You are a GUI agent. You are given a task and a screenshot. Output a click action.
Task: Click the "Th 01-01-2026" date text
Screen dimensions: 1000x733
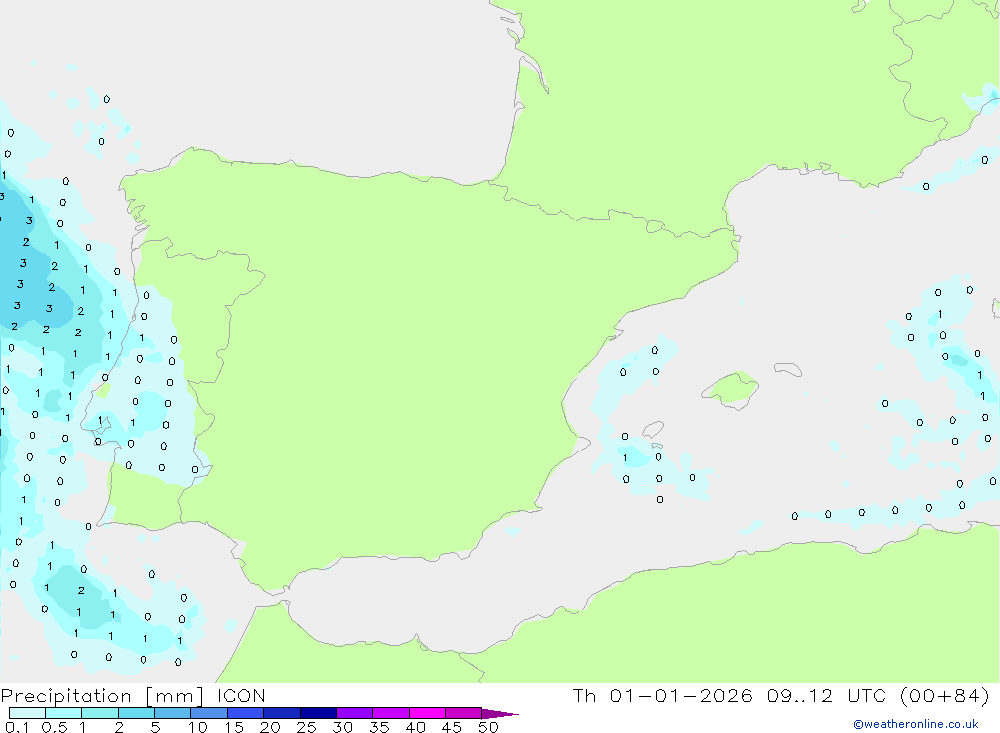click(x=663, y=696)
